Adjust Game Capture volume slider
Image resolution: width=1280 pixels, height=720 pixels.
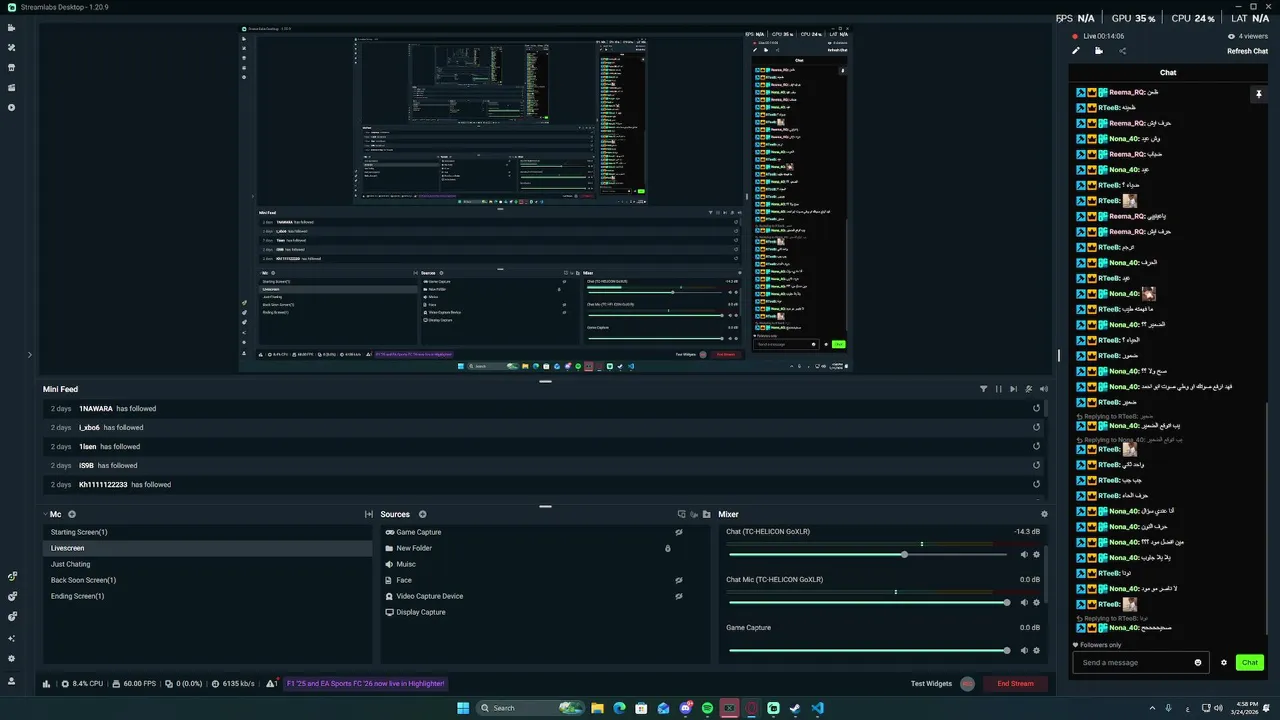tap(868, 650)
